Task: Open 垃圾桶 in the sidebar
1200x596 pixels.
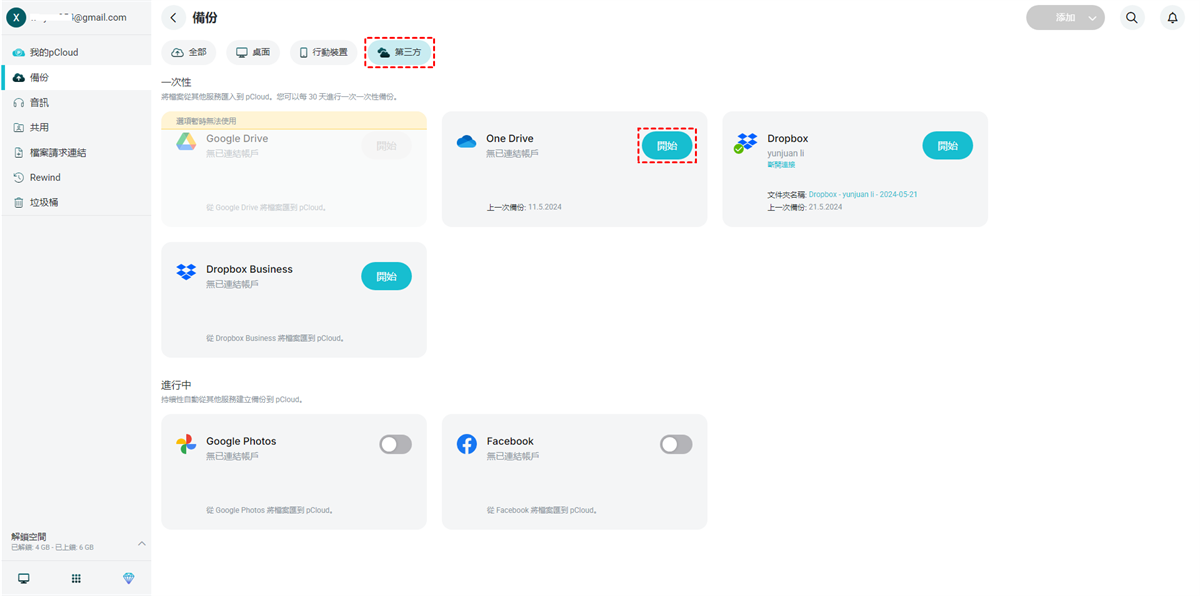Action: tap(76, 202)
